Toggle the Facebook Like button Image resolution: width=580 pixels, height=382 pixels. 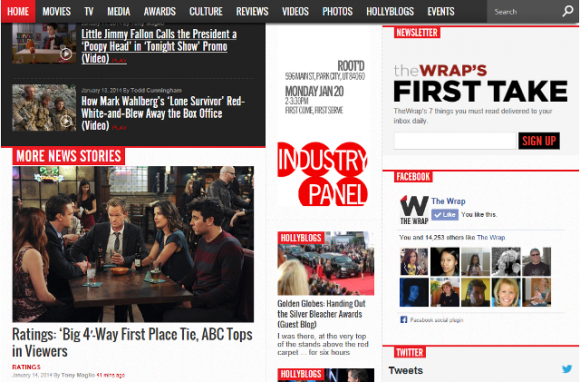pyautogui.click(x=445, y=215)
